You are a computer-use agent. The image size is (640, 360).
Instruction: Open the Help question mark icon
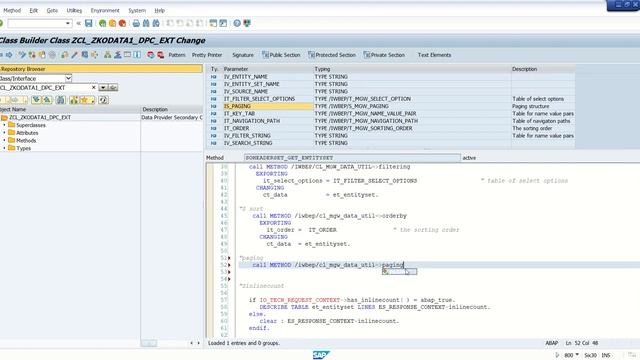(x=237, y=23)
